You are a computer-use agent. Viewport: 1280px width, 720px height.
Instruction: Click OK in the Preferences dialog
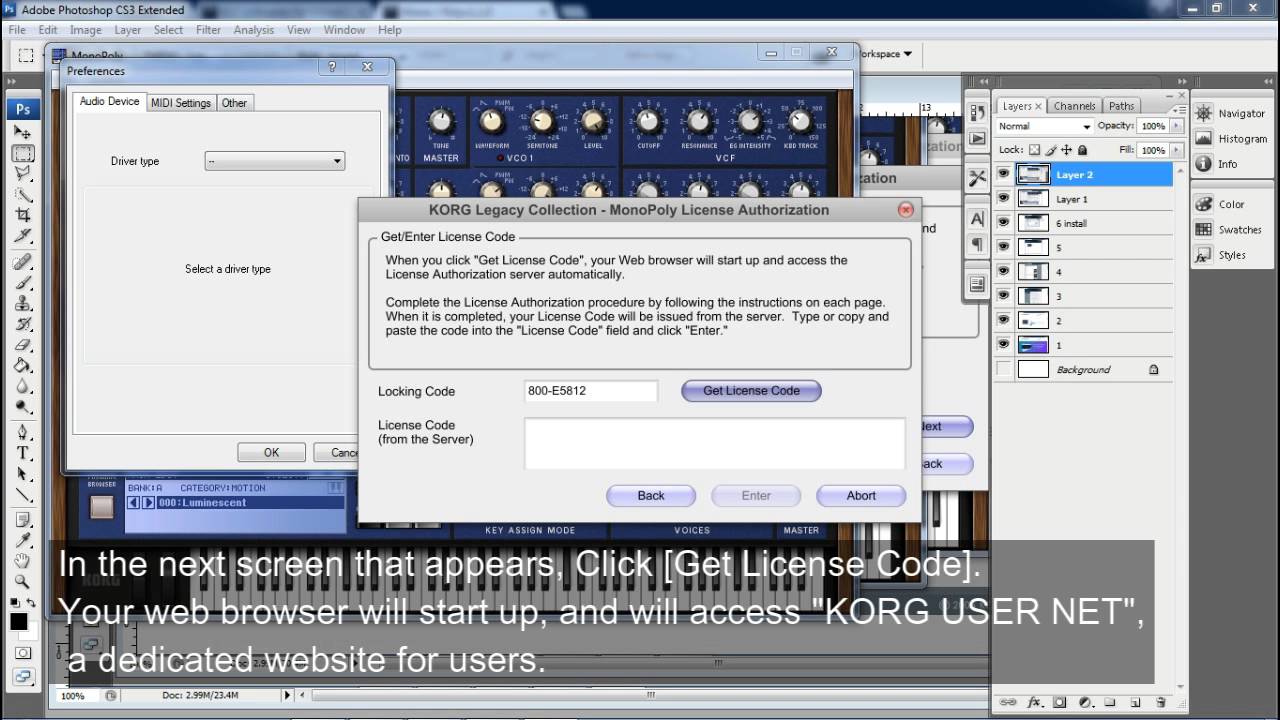tap(271, 452)
